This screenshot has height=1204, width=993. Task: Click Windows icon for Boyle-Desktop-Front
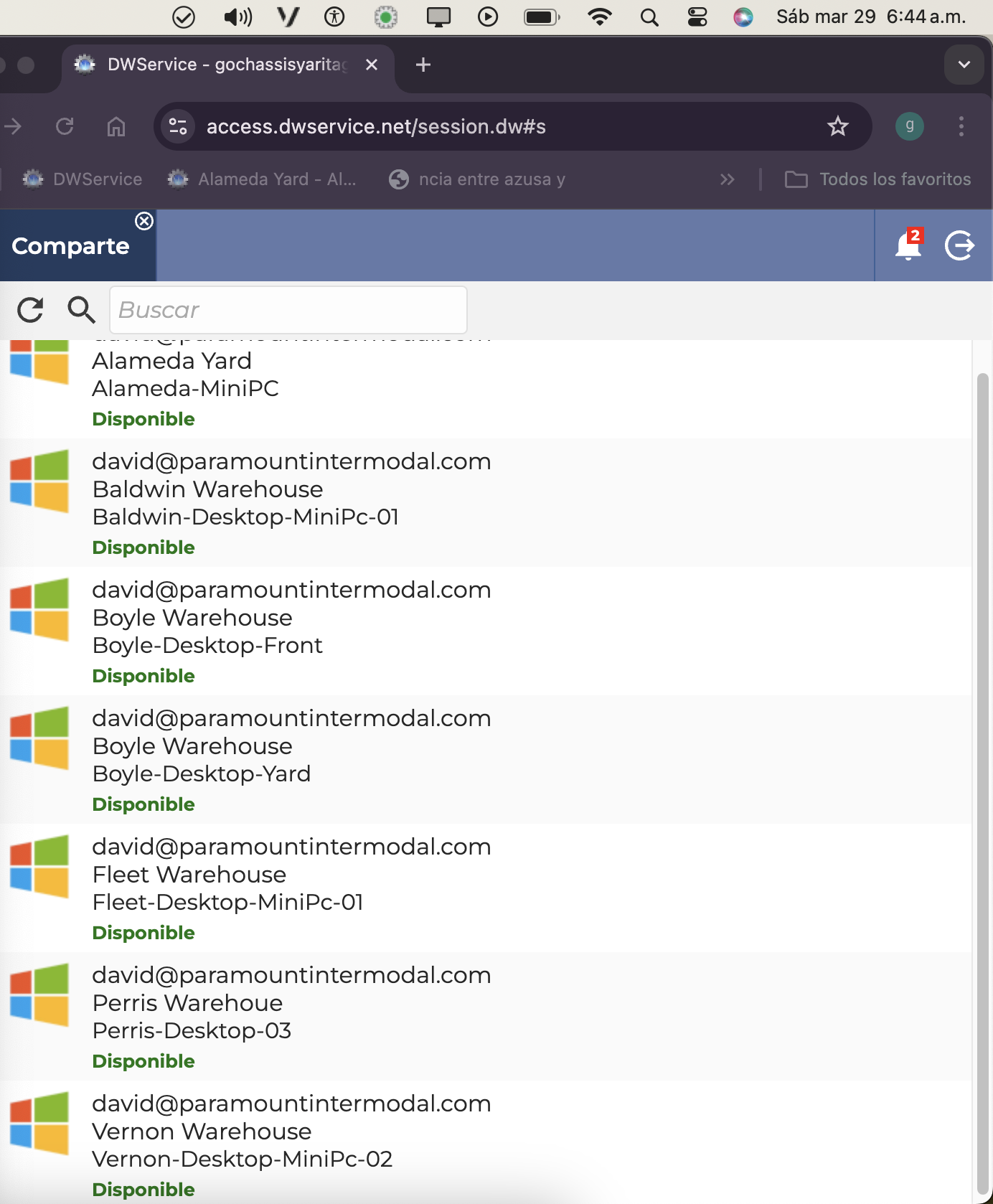[39, 609]
